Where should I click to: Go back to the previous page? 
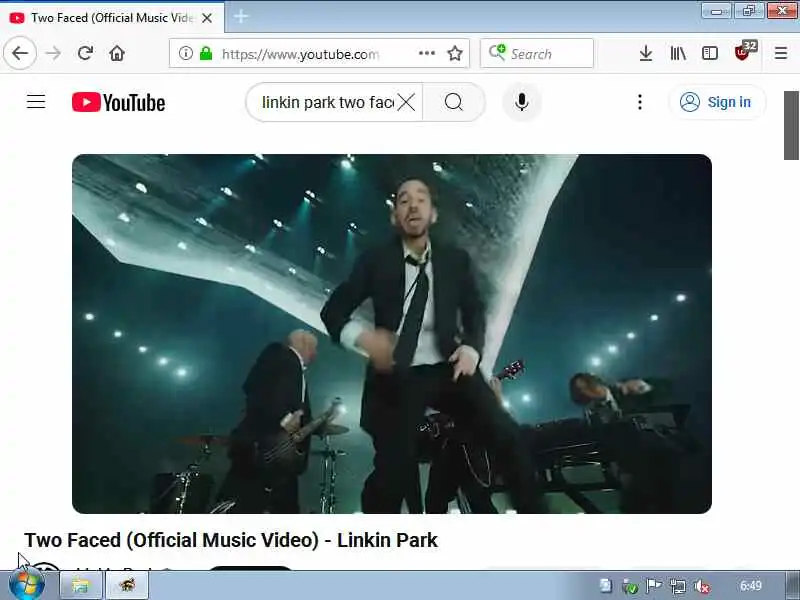point(20,53)
